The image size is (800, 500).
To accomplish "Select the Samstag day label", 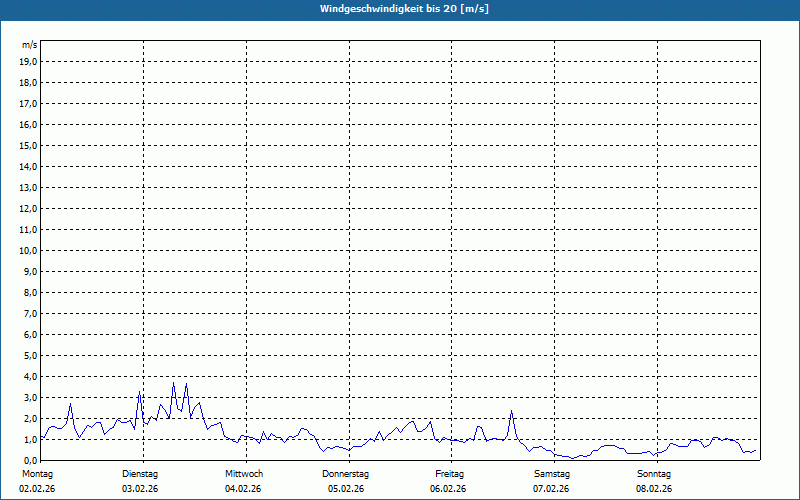I will (x=551, y=473).
